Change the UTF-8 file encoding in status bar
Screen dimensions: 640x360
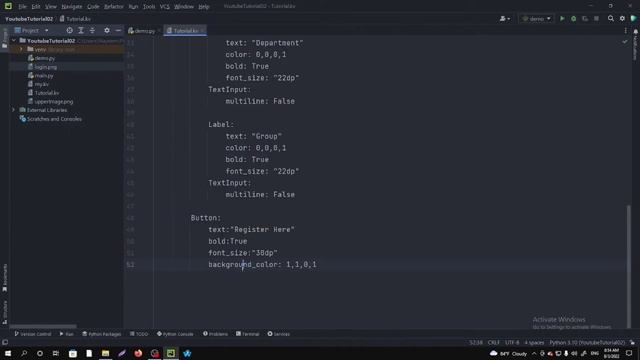point(512,342)
